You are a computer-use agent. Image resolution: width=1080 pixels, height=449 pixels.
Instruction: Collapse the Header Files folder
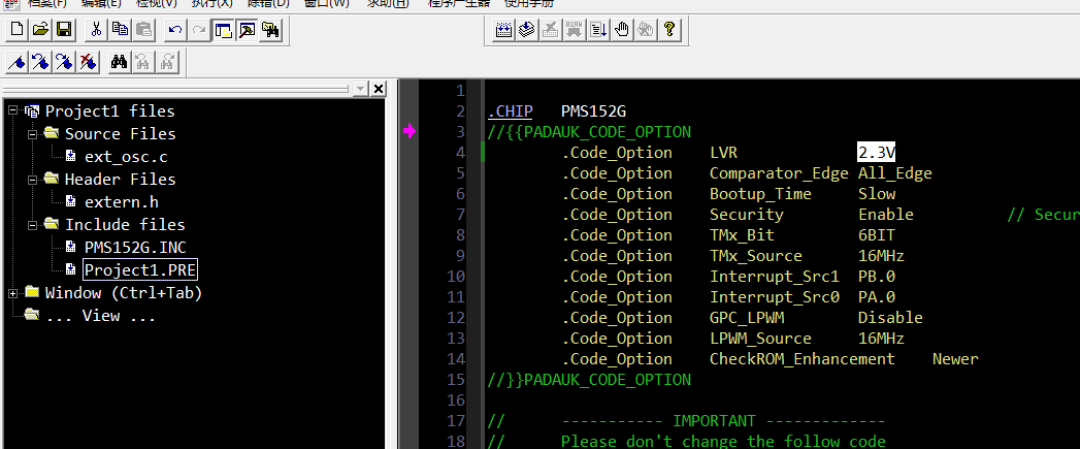click(x=32, y=178)
